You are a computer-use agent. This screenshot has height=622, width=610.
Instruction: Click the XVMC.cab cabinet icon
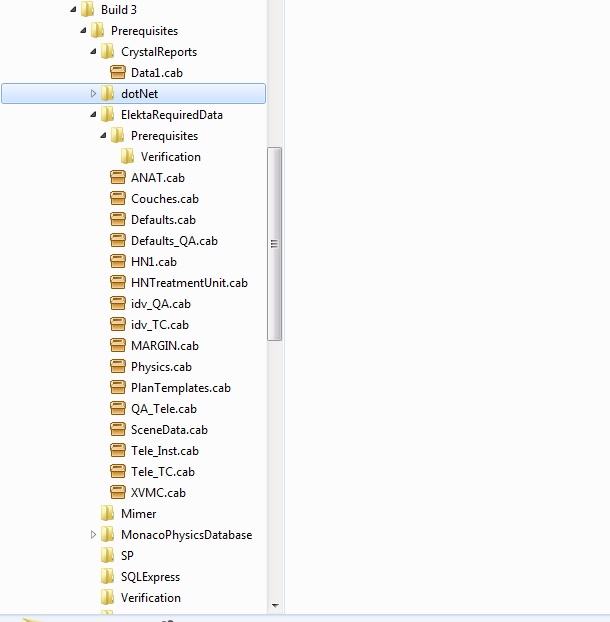[118, 493]
